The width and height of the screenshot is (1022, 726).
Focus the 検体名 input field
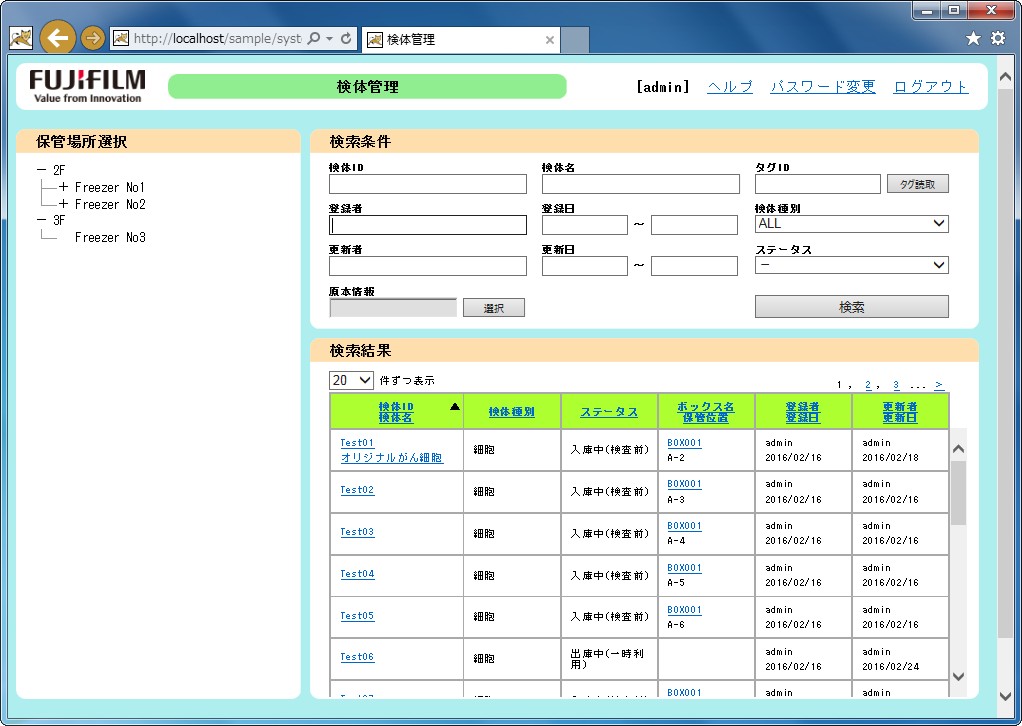click(x=641, y=184)
